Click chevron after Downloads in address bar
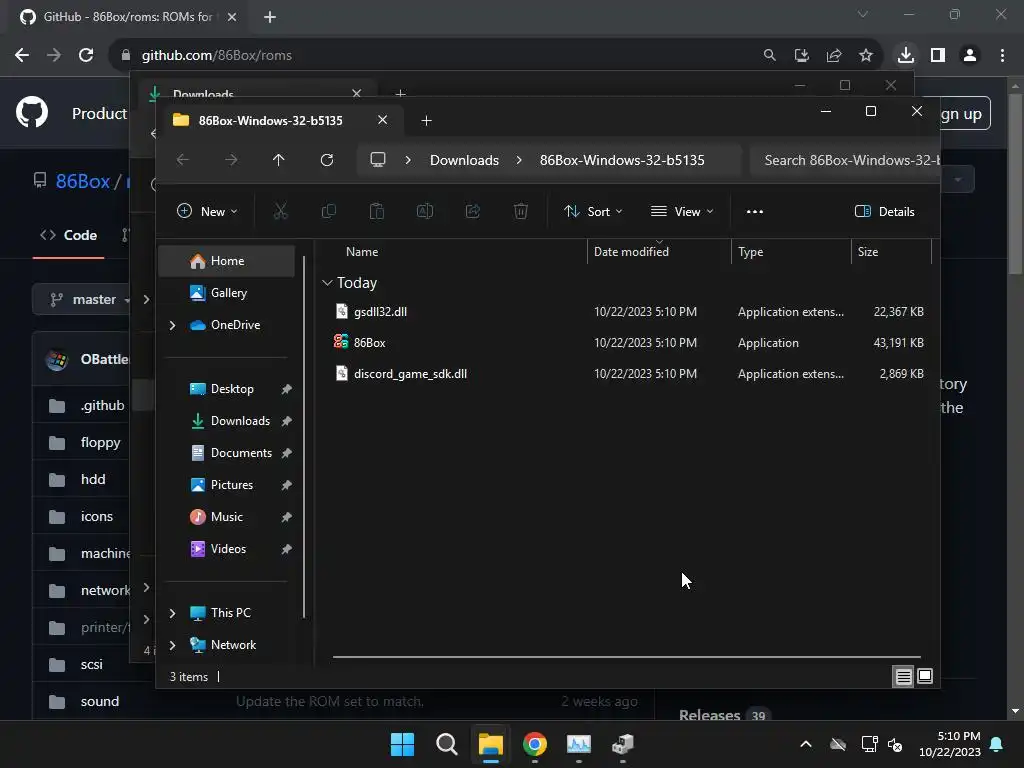This screenshot has width=1024, height=768. point(519,160)
